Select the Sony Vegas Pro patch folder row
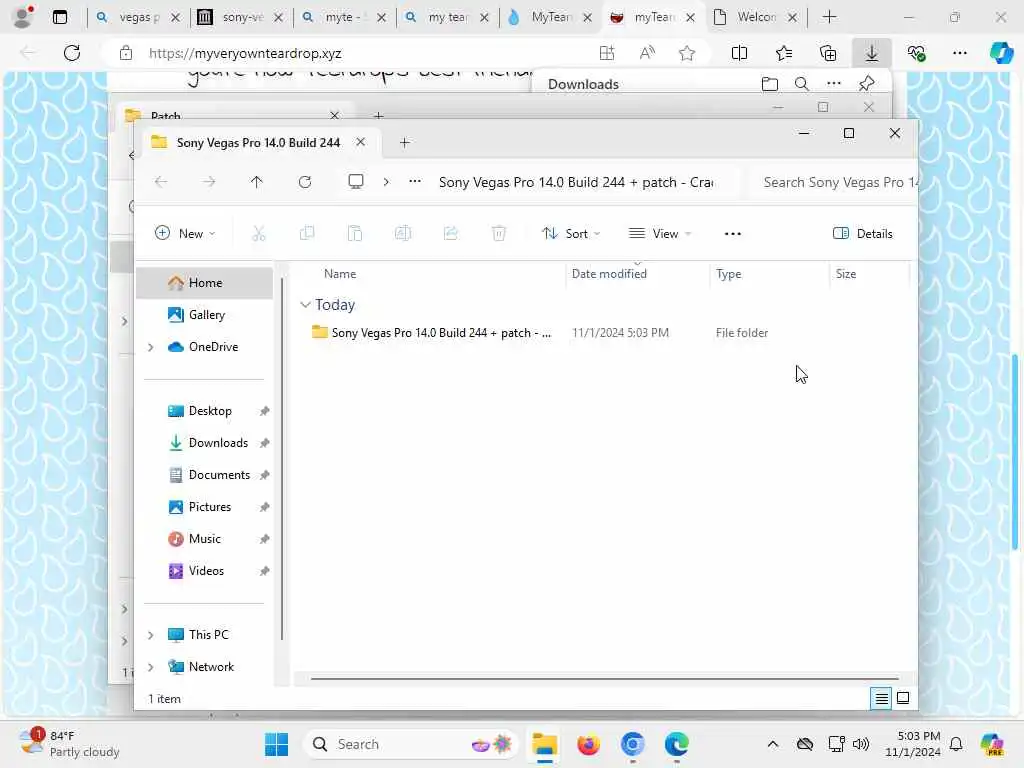Screen dimensions: 1024x768 coord(601,332)
